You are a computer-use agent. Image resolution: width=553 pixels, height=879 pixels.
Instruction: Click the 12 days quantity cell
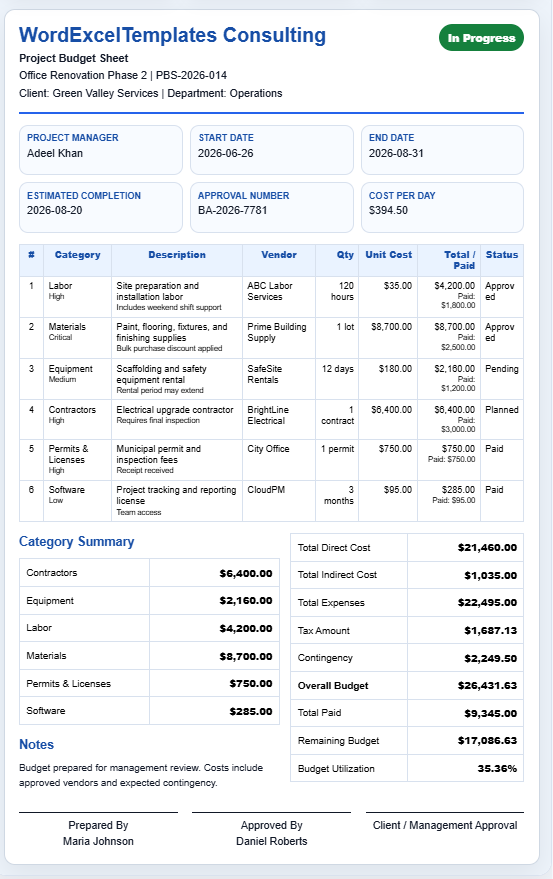pos(337,379)
